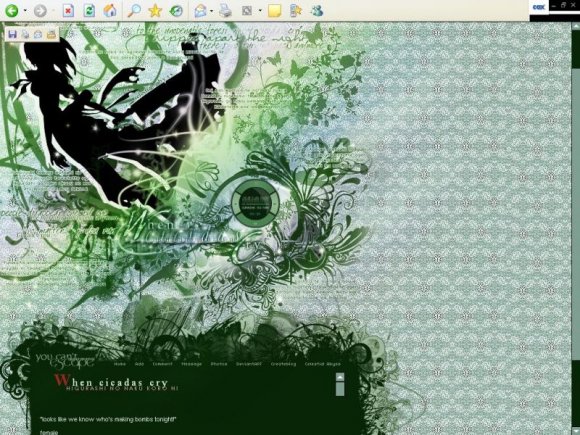The image size is (580, 435).
Task: Open Search with the magnifying glass
Action: [134, 11]
